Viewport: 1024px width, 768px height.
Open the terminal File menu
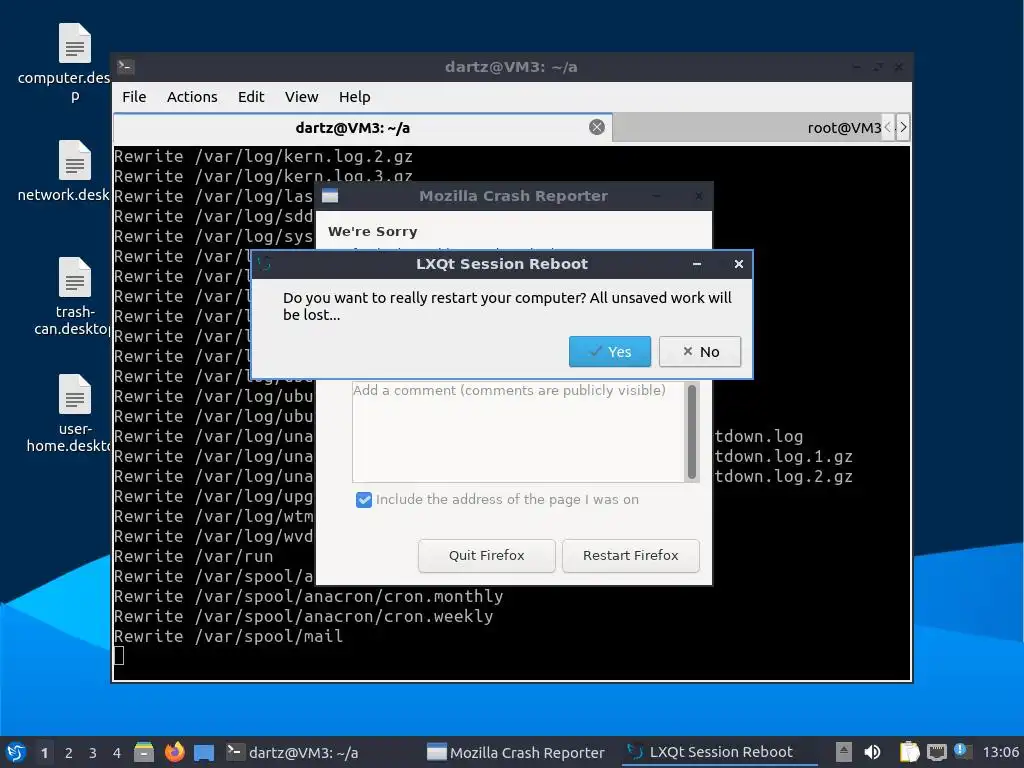[x=134, y=97]
